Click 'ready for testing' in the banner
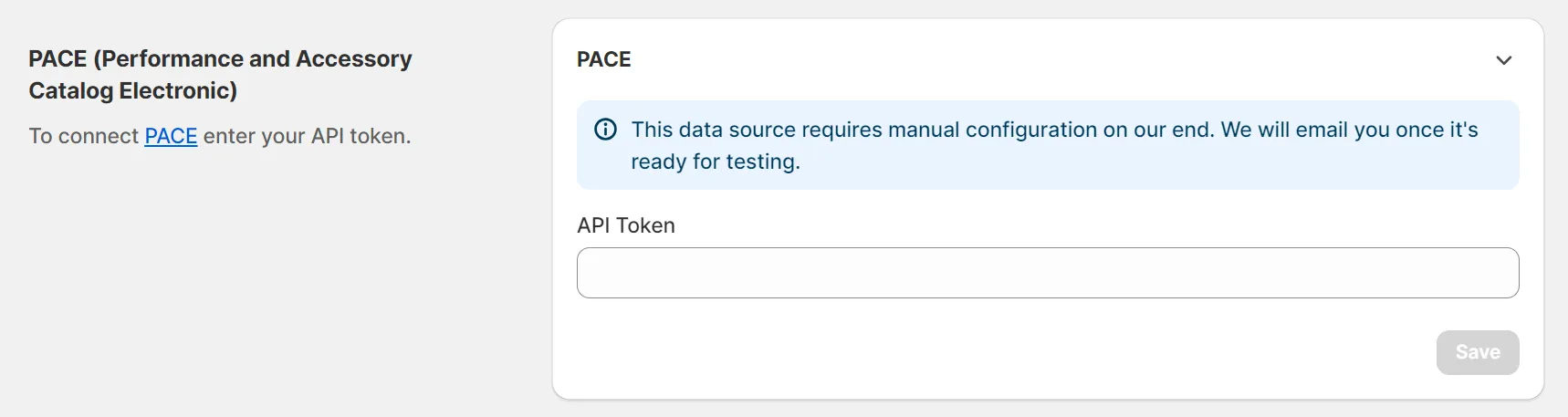Viewport: 1568px width, 417px height. (x=715, y=162)
